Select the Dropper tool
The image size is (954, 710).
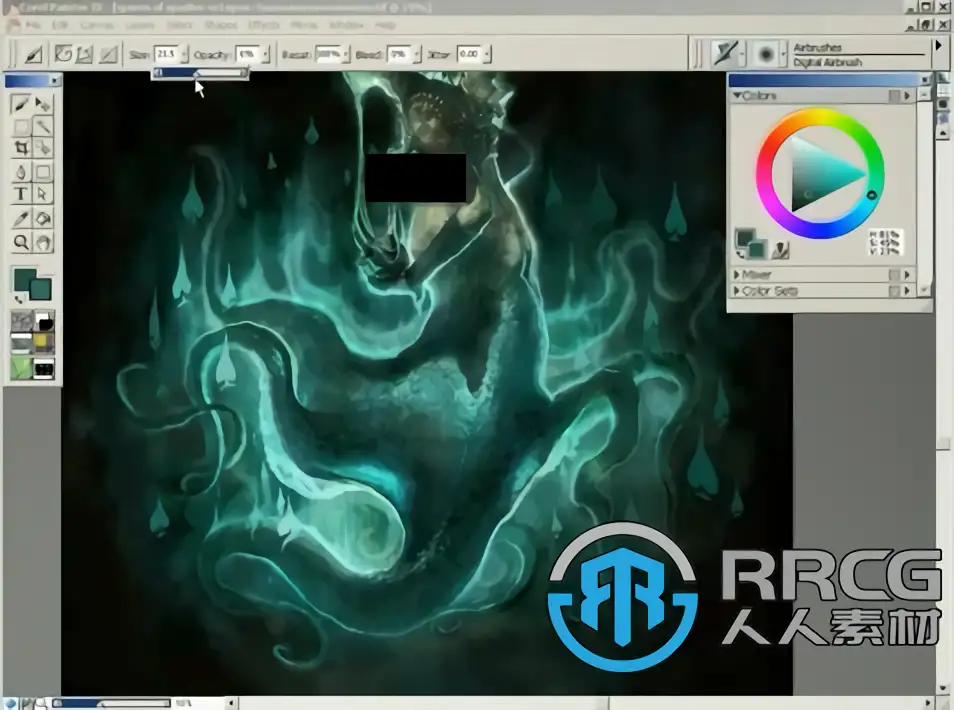(21, 218)
